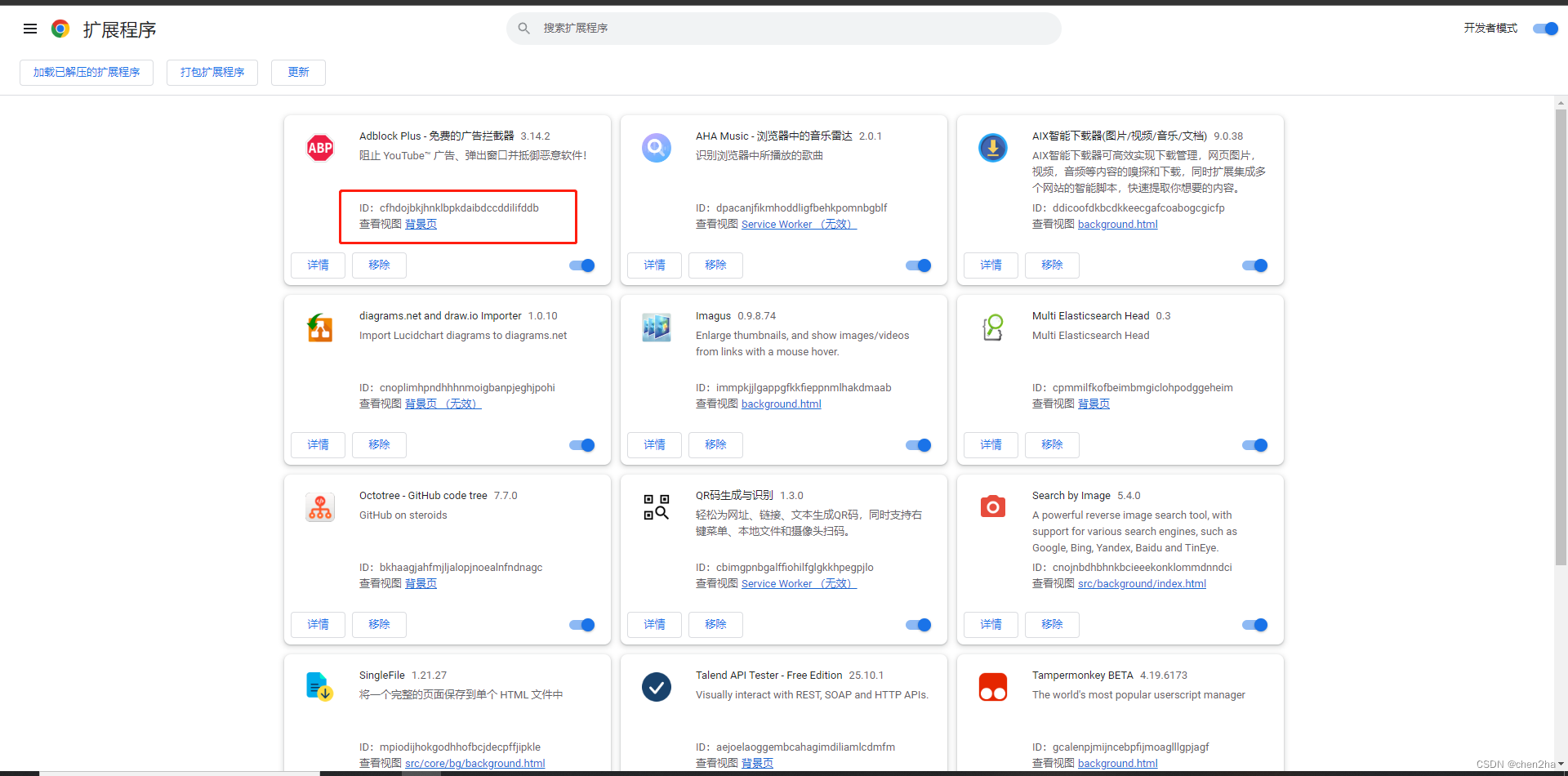Click the AHA Music extension icon
Image resolution: width=1568 pixels, height=776 pixels.
click(657, 148)
